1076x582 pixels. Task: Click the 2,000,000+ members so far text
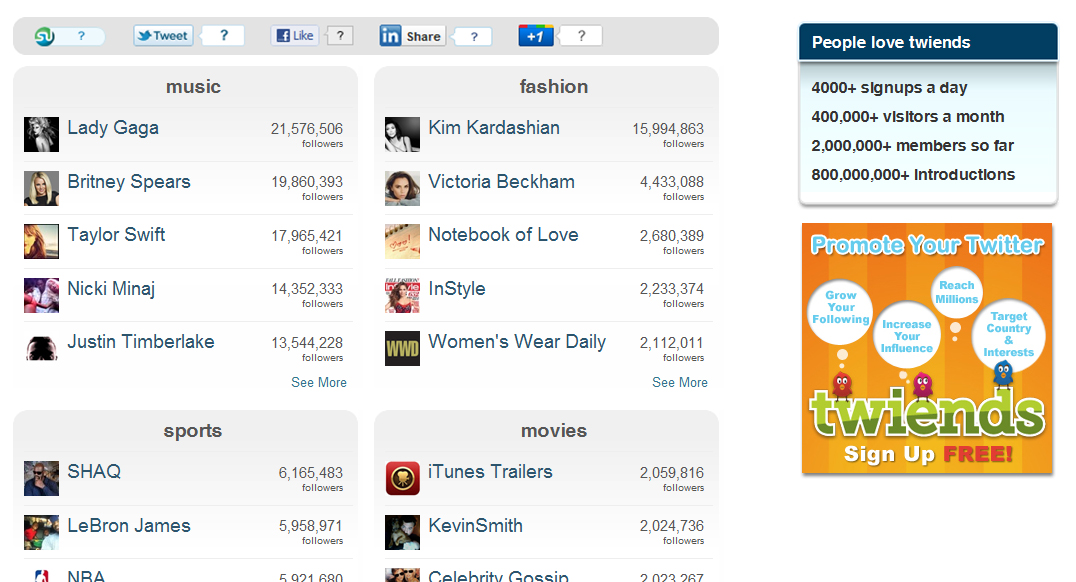(912, 146)
